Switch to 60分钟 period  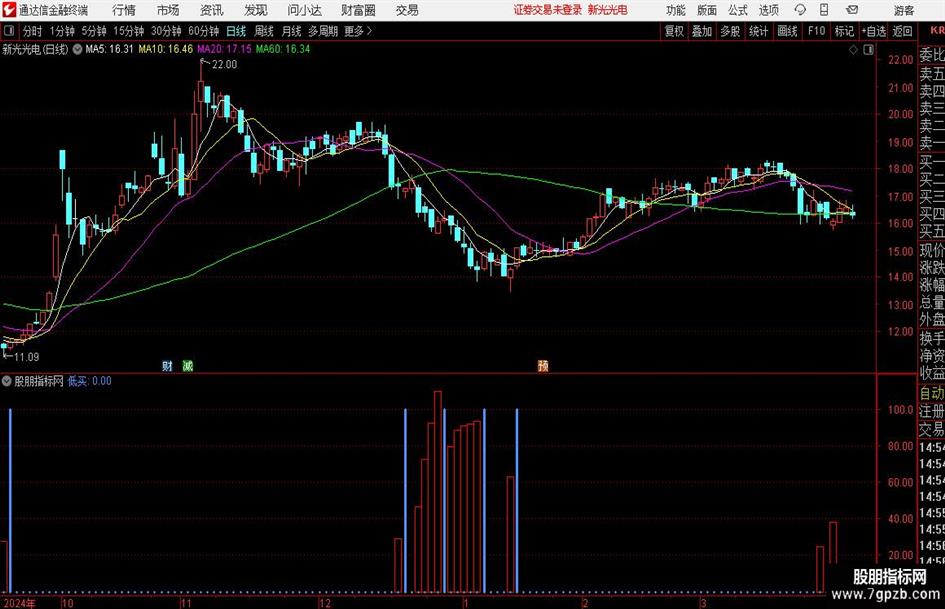tap(203, 31)
